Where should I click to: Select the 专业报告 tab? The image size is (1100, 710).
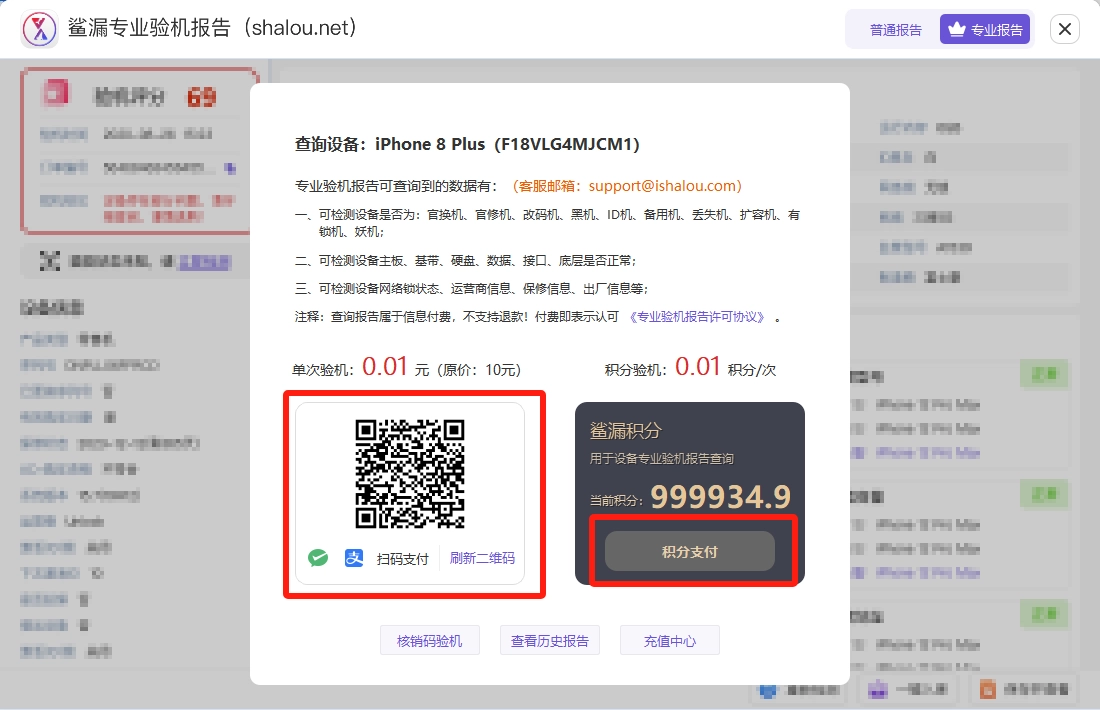click(x=985, y=30)
